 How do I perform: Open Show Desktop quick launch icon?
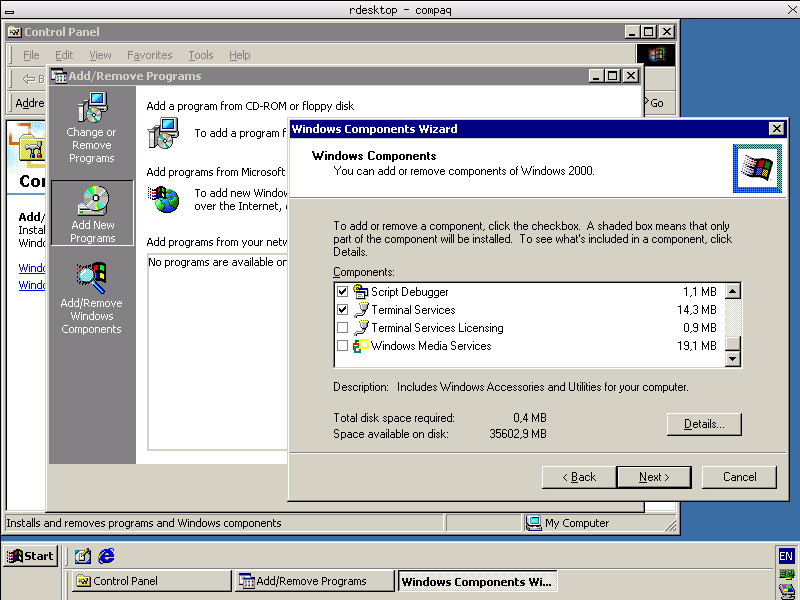(83, 556)
